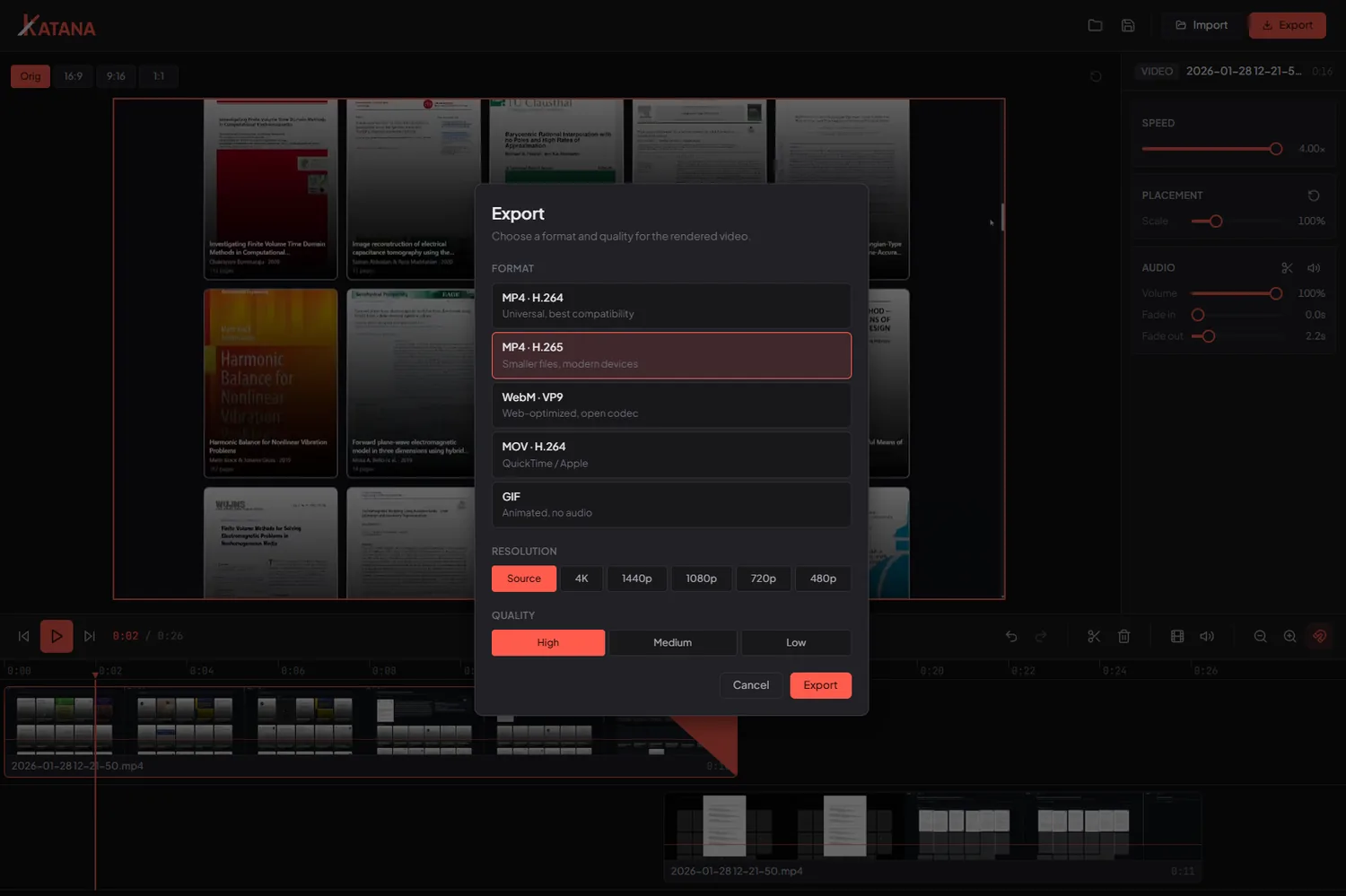Click the 4.00x speed value

1311,149
